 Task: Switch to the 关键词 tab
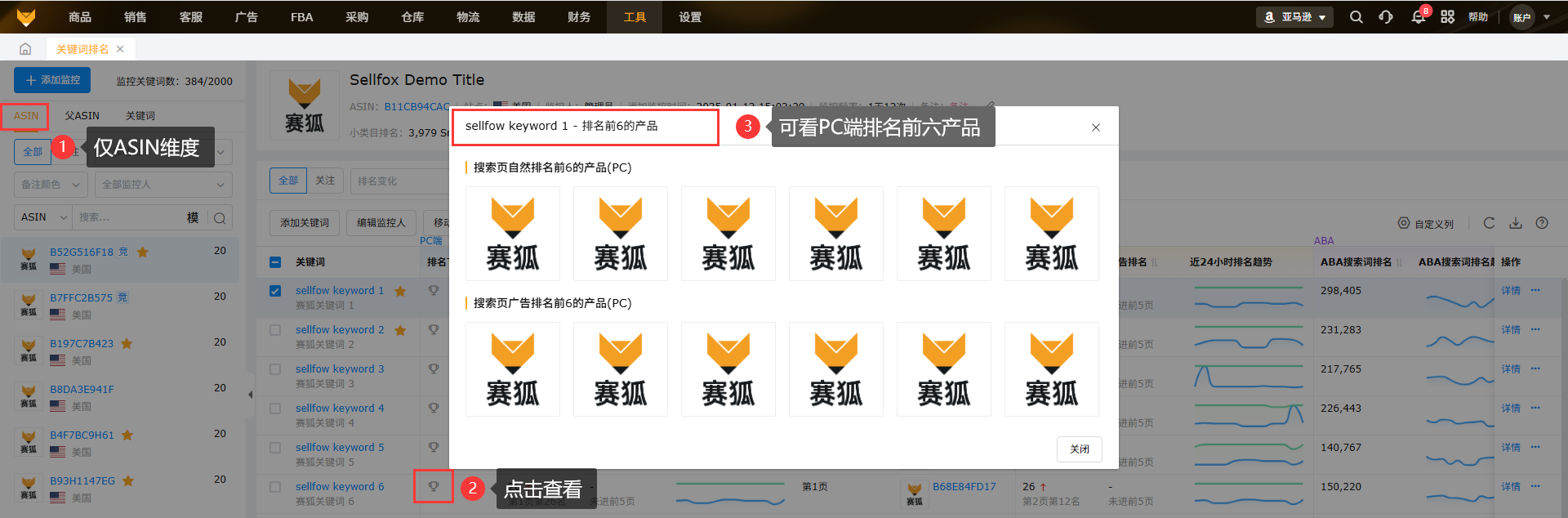pos(140,116)
